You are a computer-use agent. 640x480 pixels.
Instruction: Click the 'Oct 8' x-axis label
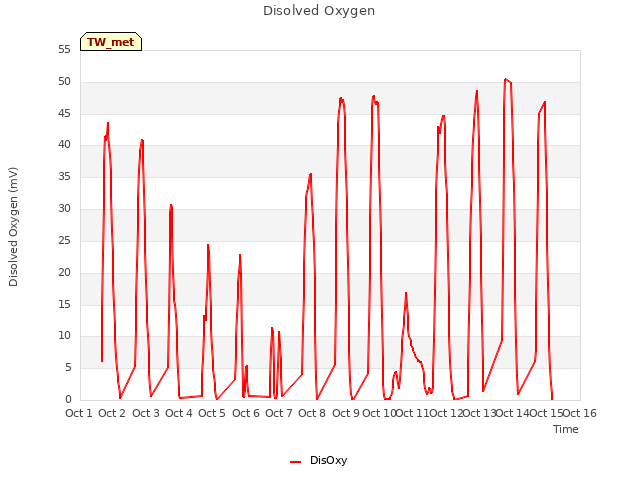[x=312, y=413]
